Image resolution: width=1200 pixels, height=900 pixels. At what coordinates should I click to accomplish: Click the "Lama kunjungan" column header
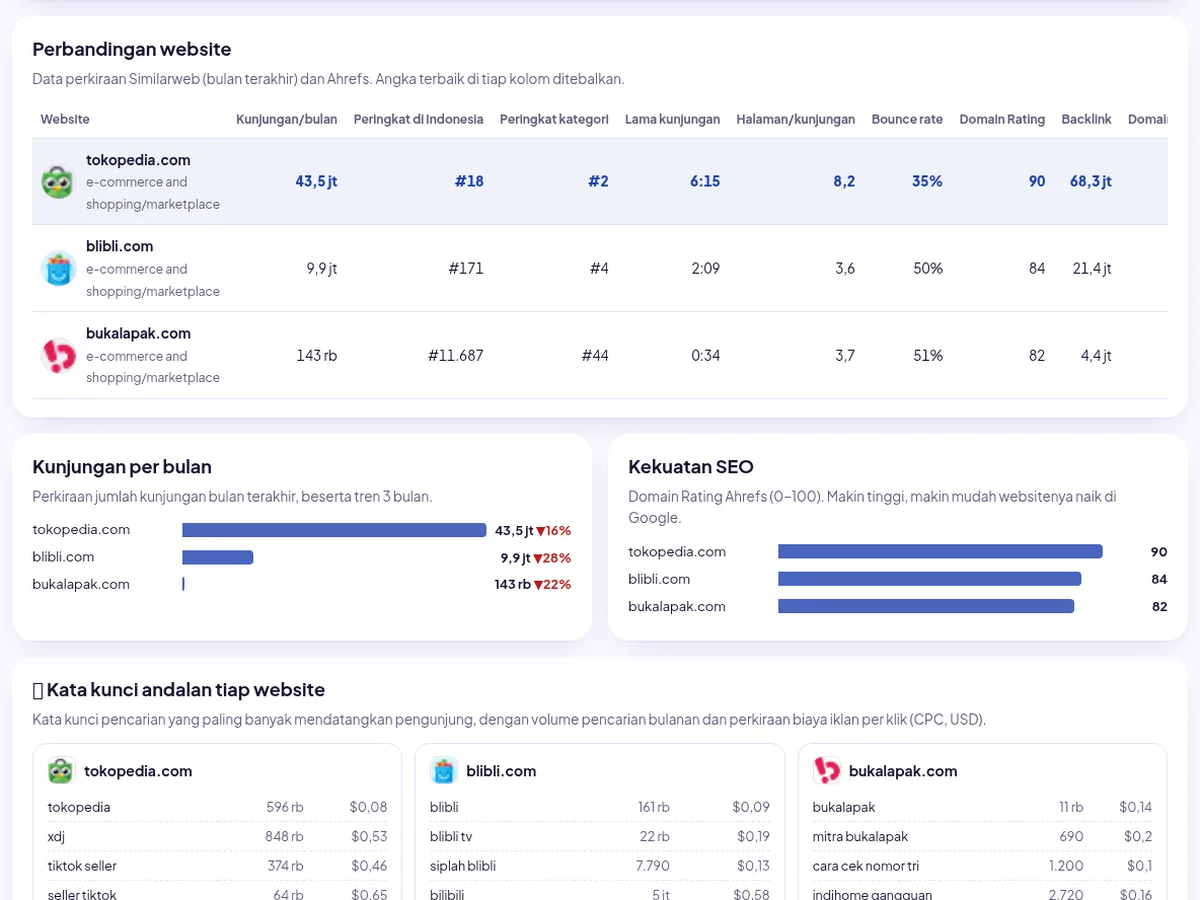tap(672, 119)
